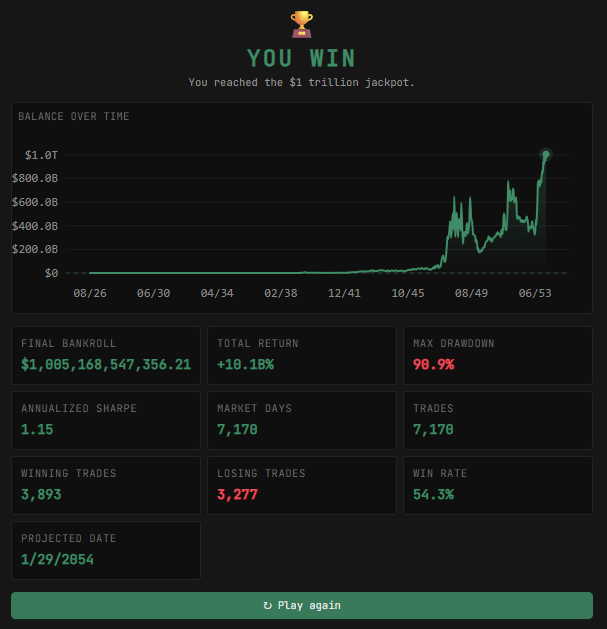Click the PROJECTED DATE label

(69, 538)
